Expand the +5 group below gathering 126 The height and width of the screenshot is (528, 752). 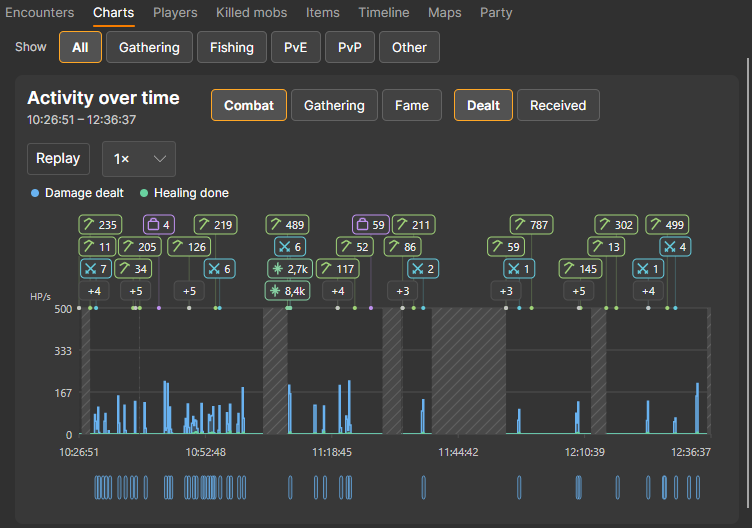(189, 291)
